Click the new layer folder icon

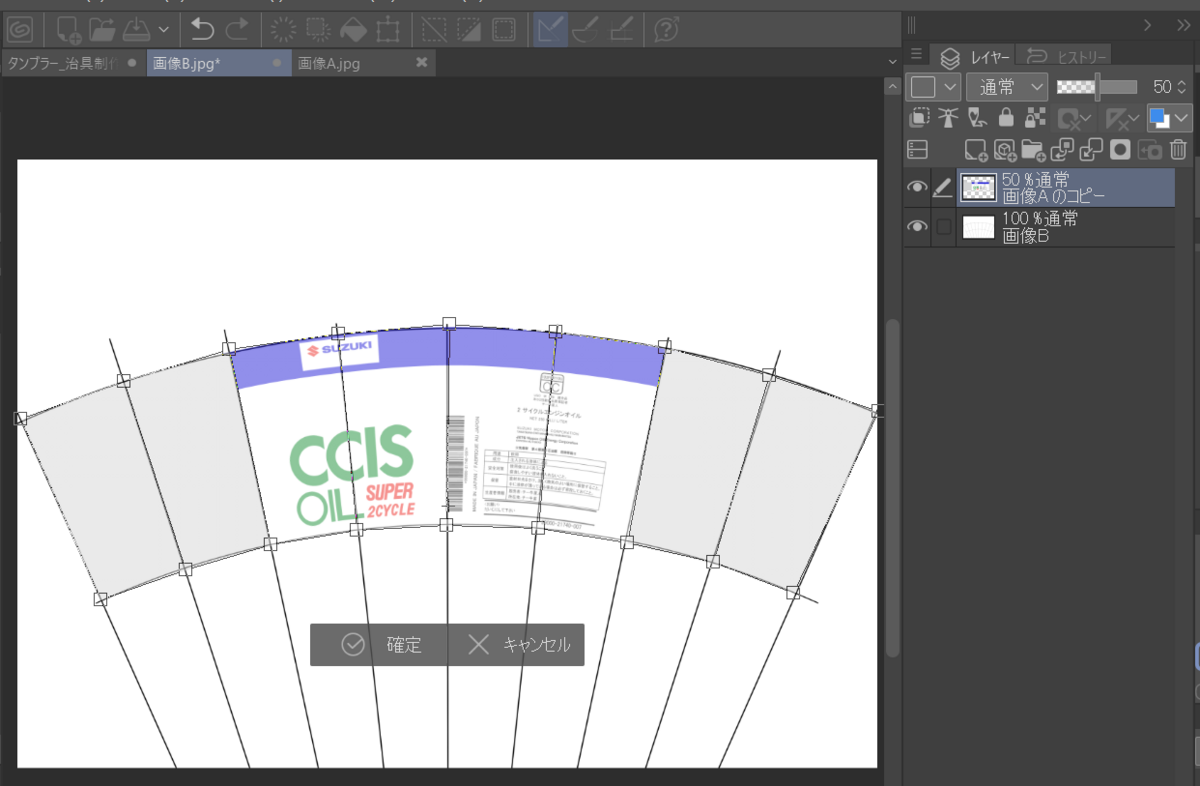tap(1033, 150)
